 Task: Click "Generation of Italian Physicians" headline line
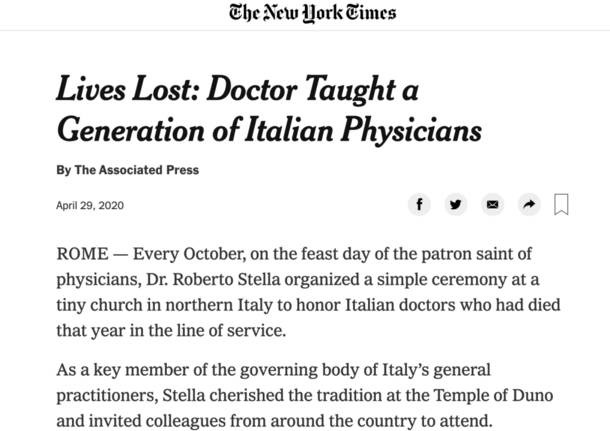pyautogui.click(x=269, y=130)
